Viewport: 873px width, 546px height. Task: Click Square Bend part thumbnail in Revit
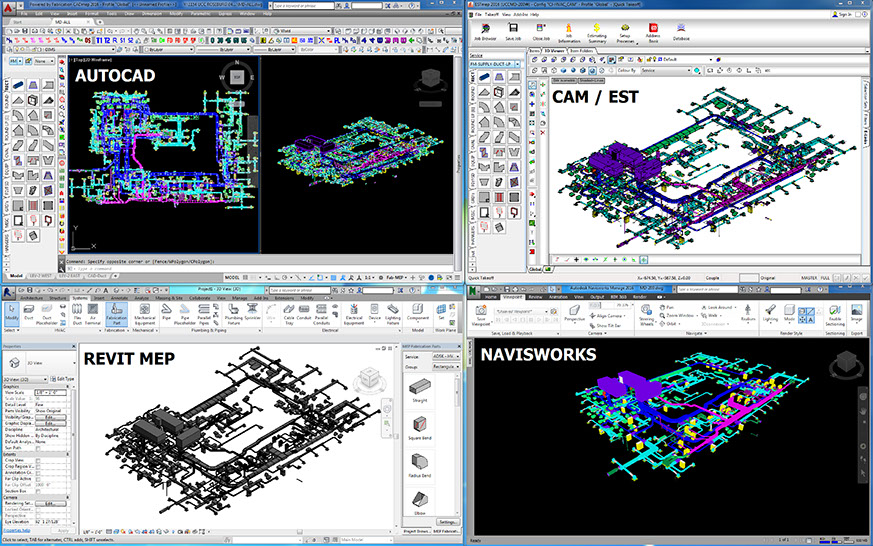420,427
